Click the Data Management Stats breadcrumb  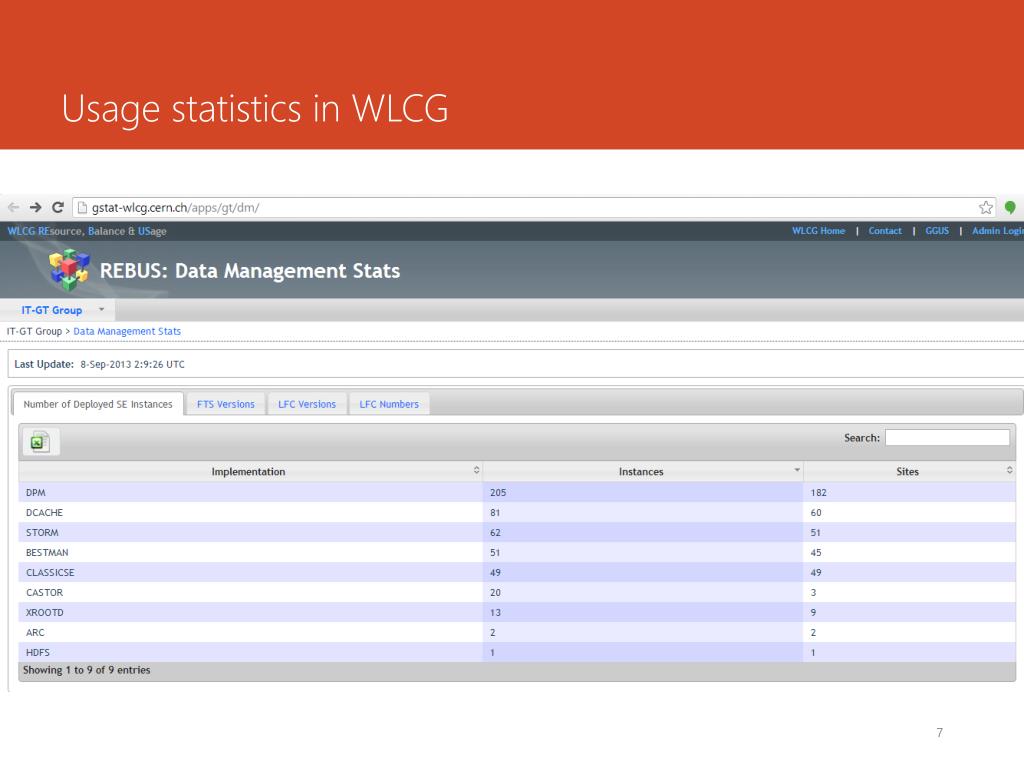(x=127, y=332)
